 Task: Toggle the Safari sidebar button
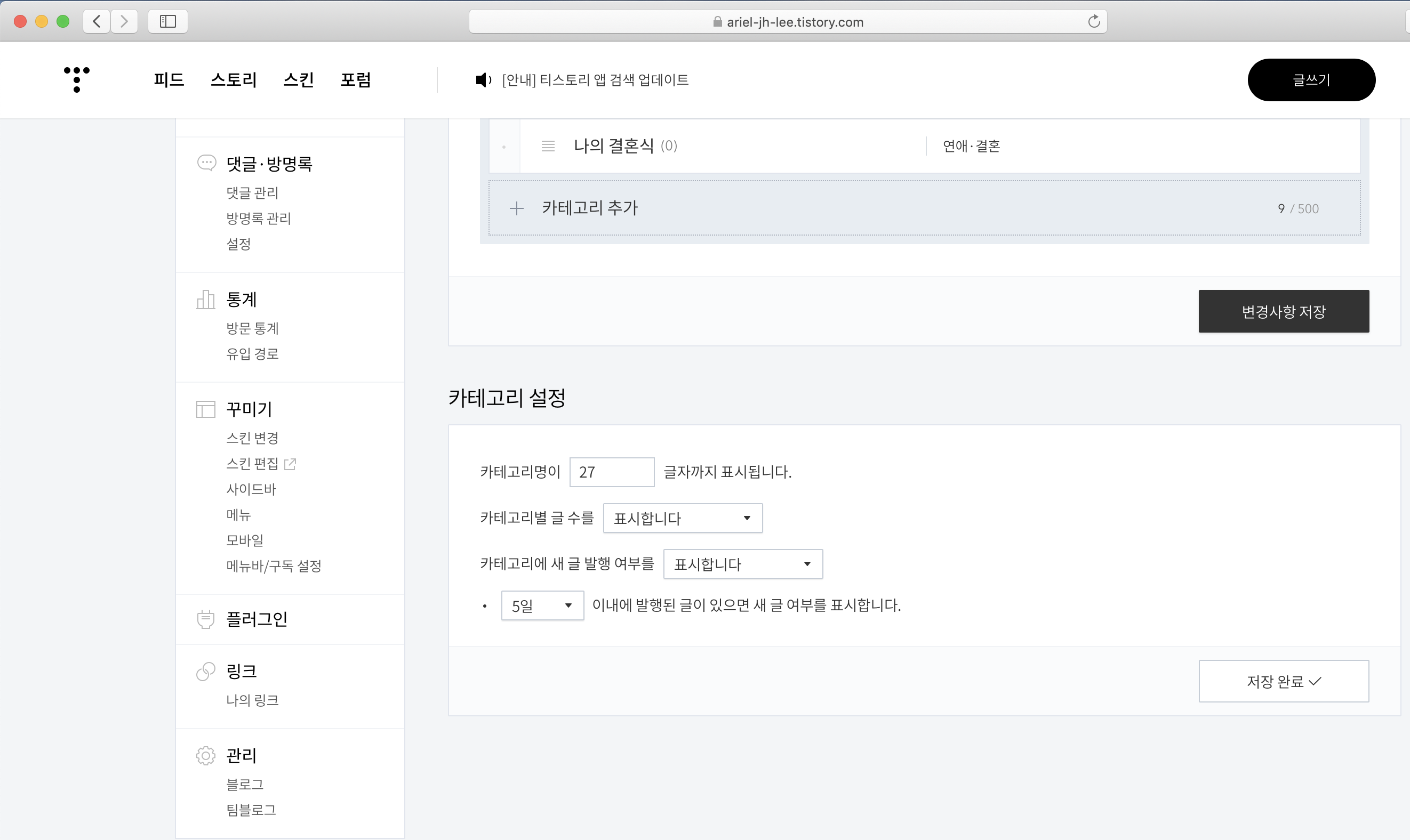tap(167, 21)
